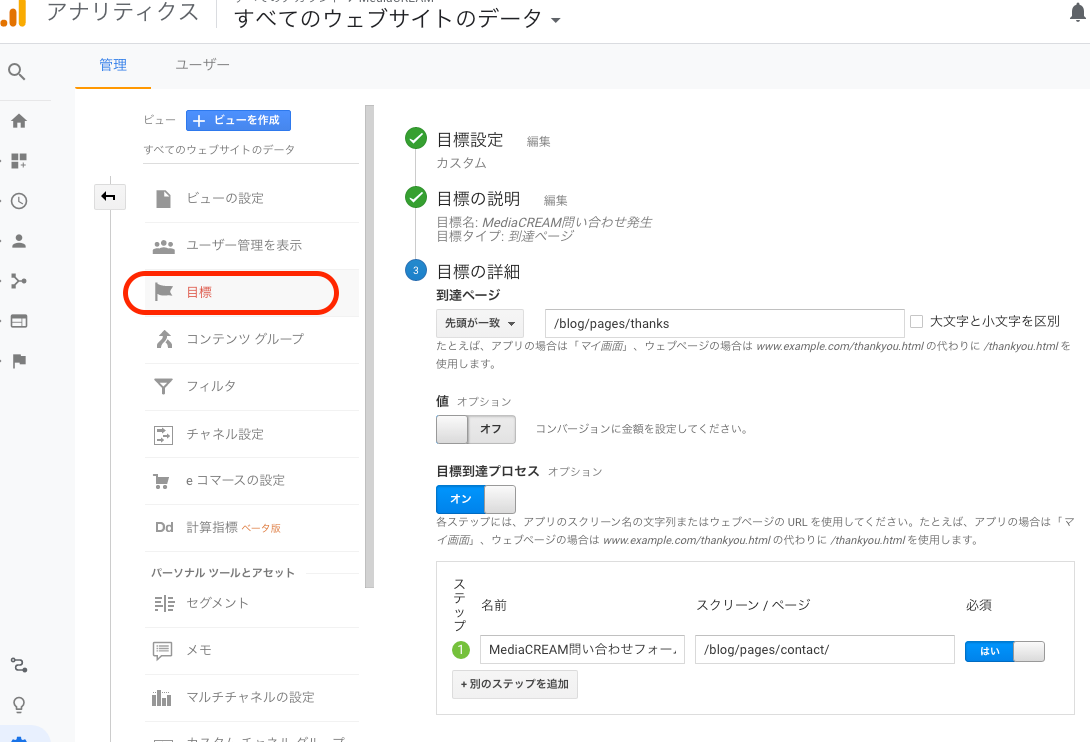The image size is (1090, 742).
Task: Toggle the 値 switch currently オフ
Action: coord(475,429)
